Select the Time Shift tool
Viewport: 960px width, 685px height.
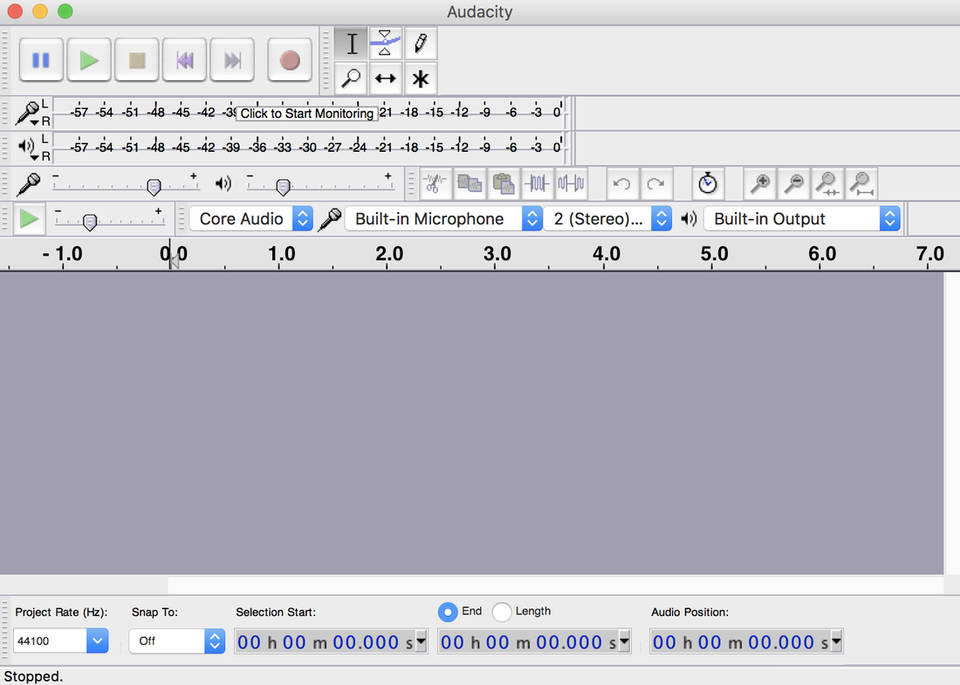click(385, 78)
